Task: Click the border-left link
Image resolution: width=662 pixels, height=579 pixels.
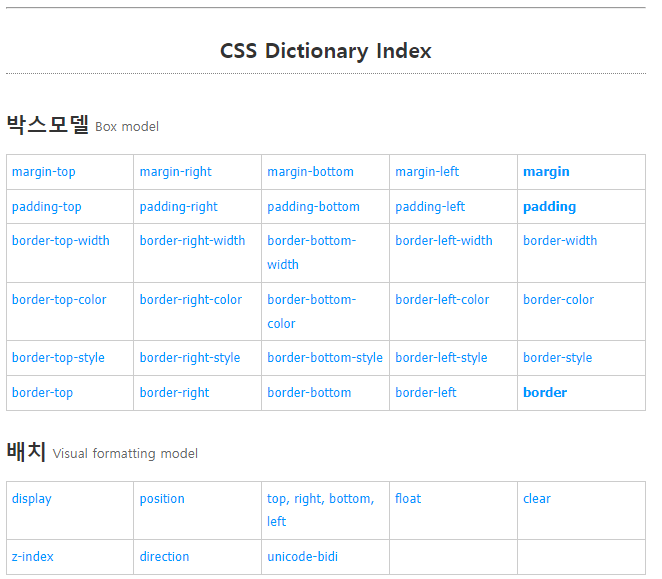Action: click(426, 393)
